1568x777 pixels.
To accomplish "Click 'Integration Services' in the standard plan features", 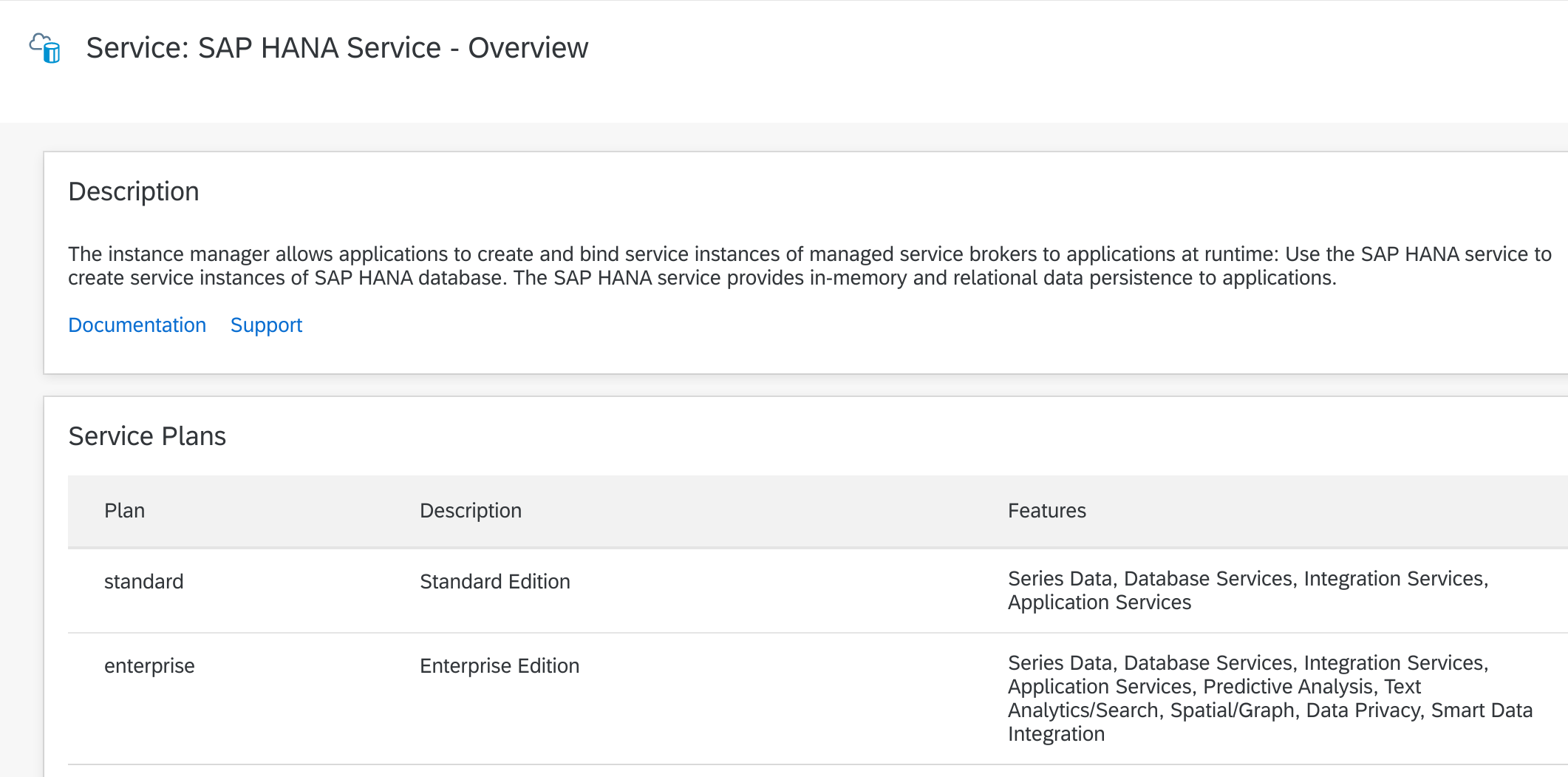I will point(1394,579).
